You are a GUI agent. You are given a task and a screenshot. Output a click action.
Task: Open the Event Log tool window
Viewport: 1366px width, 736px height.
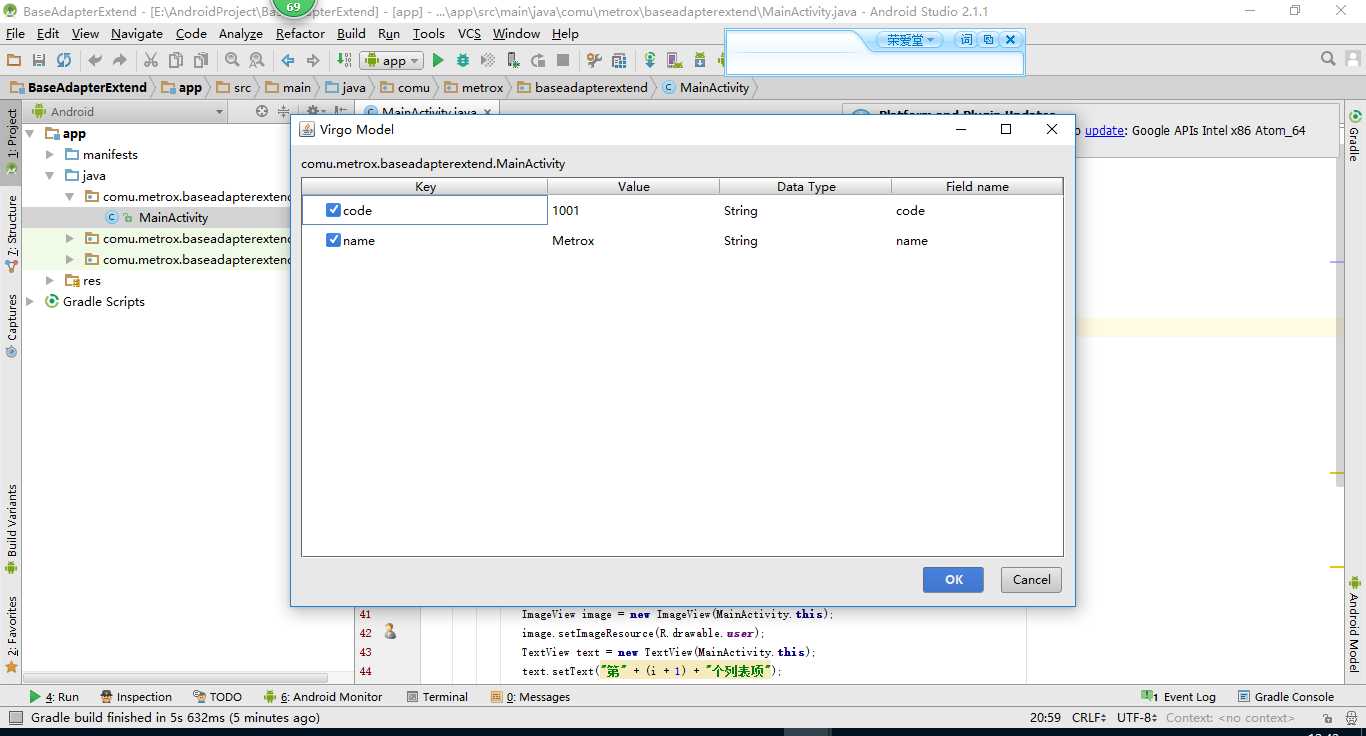tap(1179, 697)
